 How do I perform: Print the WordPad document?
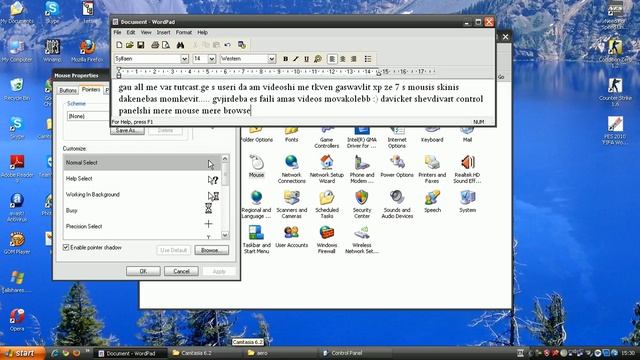[x=155, y=45]
